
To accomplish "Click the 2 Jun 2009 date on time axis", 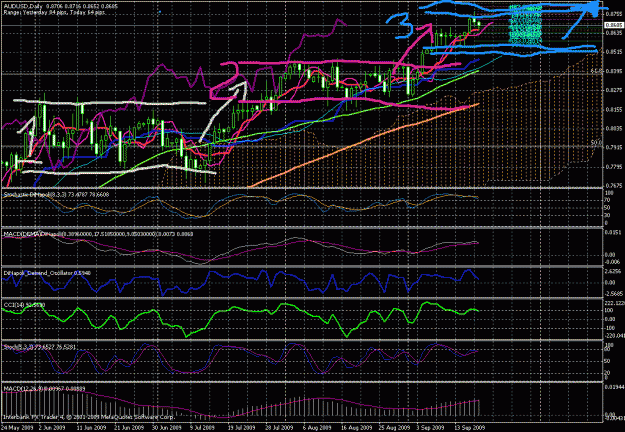I will click(x=52, y=428).
